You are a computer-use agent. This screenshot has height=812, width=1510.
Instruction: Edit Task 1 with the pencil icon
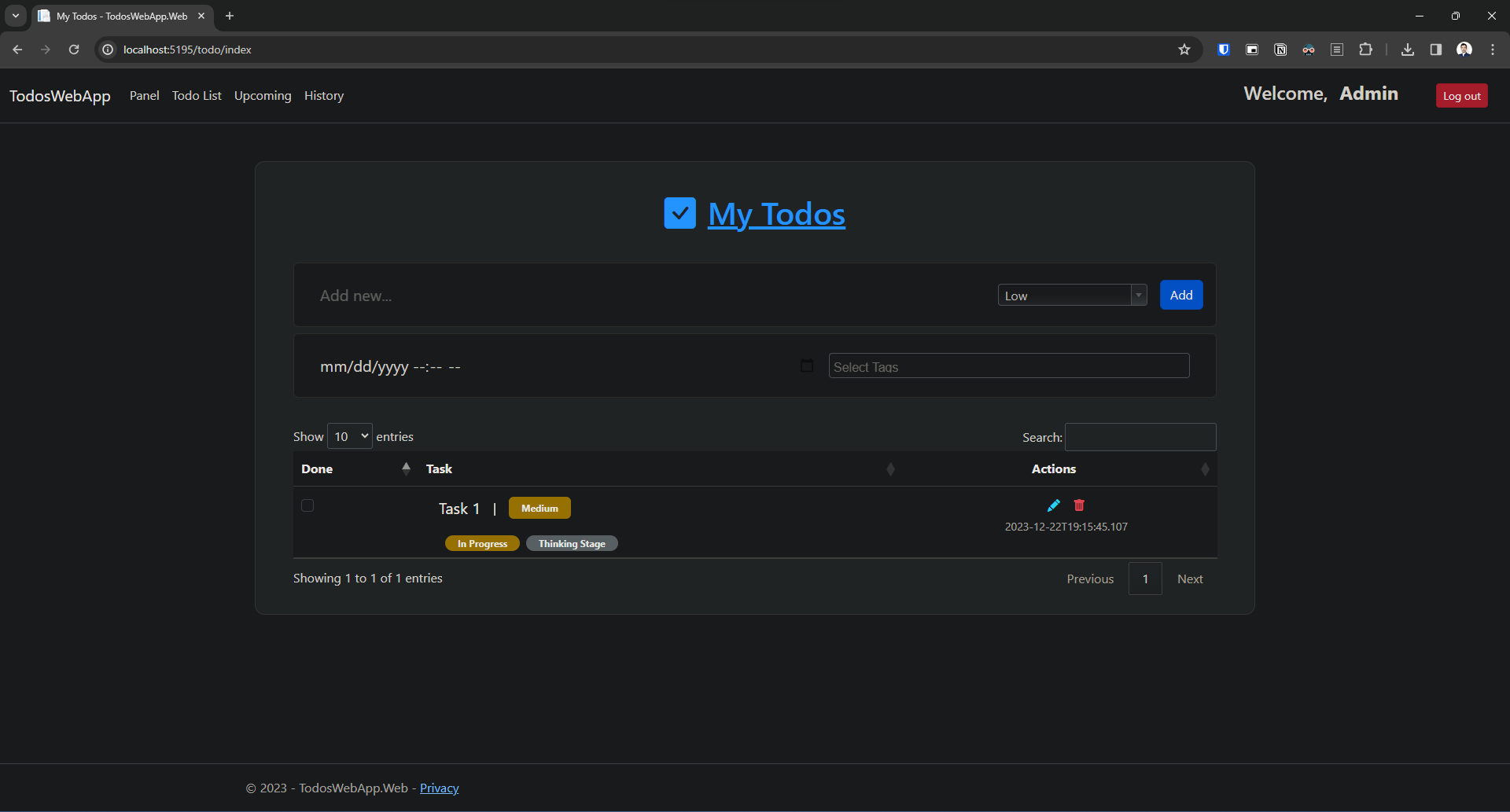coord(1054,505)
